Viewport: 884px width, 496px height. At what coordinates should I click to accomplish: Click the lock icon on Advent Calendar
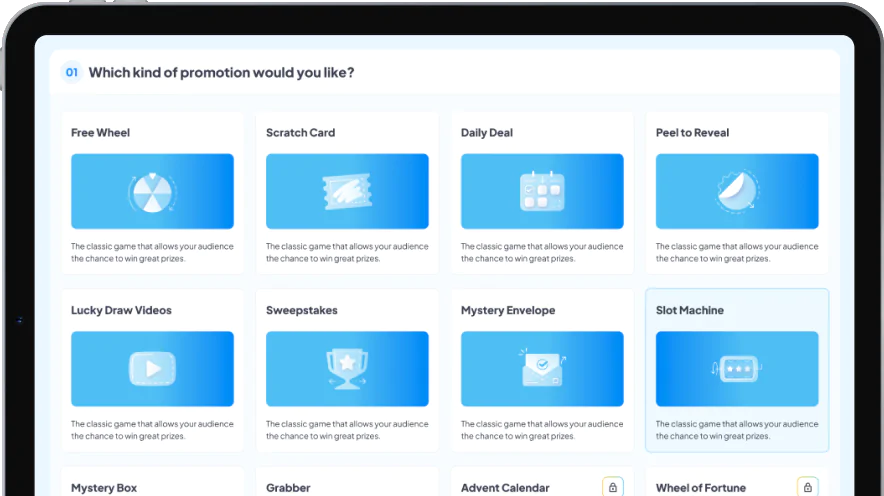tap(612, 487)
